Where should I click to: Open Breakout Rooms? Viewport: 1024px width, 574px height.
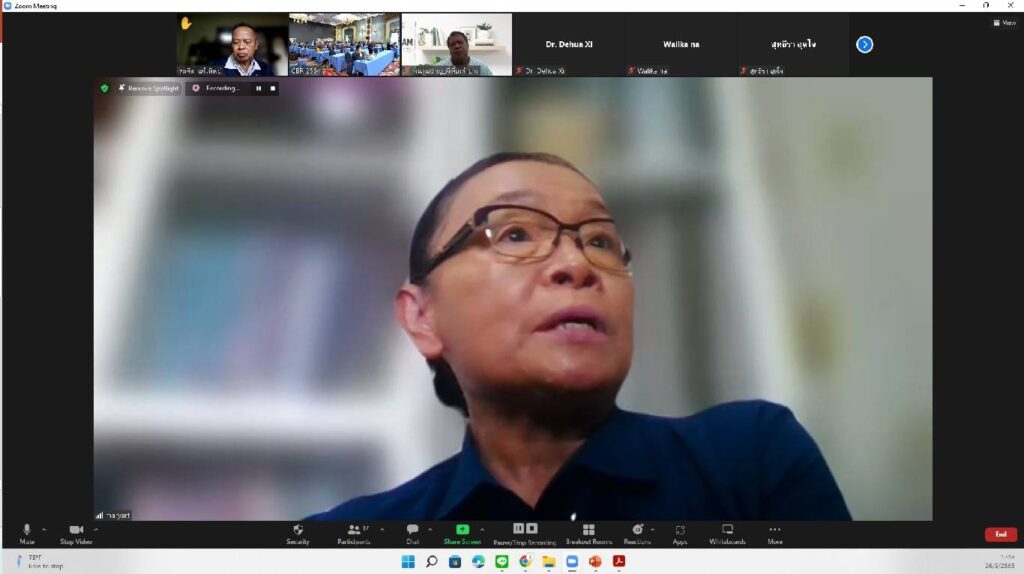(588, 532)
